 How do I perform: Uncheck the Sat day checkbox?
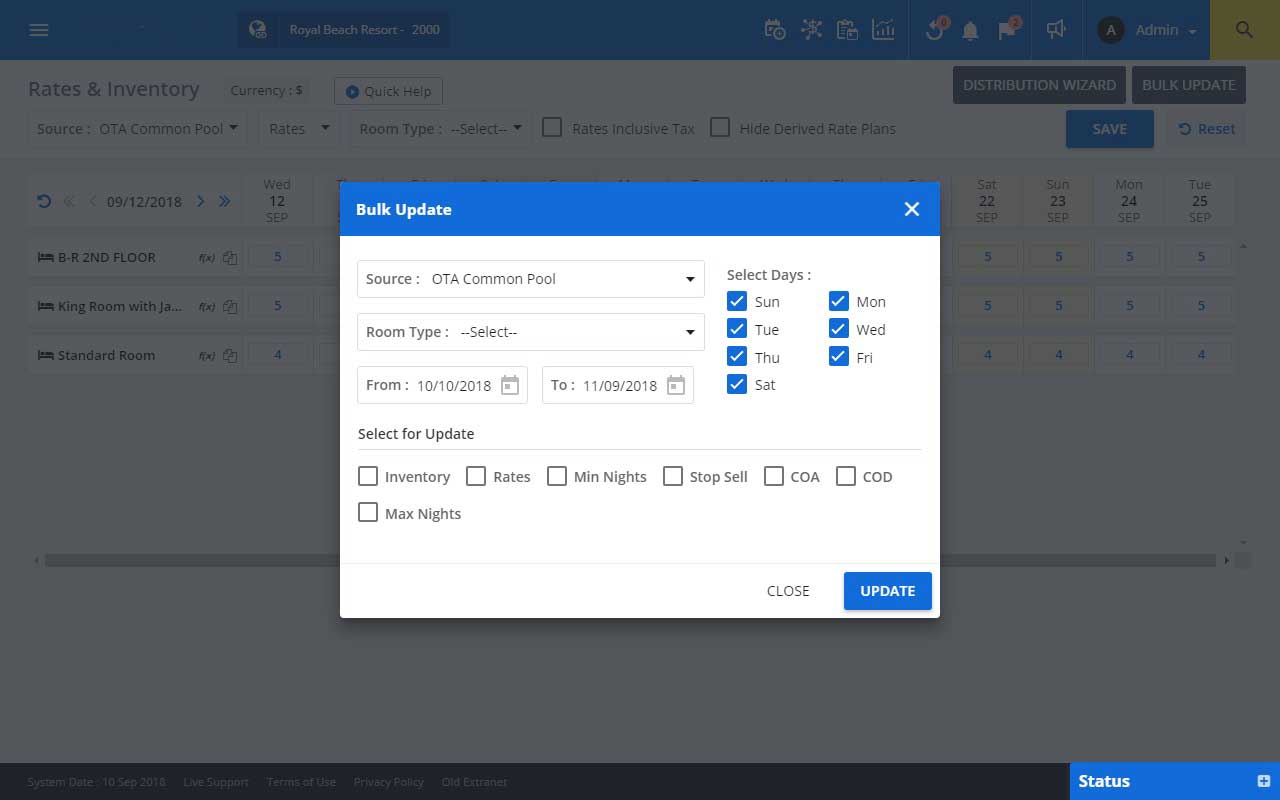click(737, 384)
